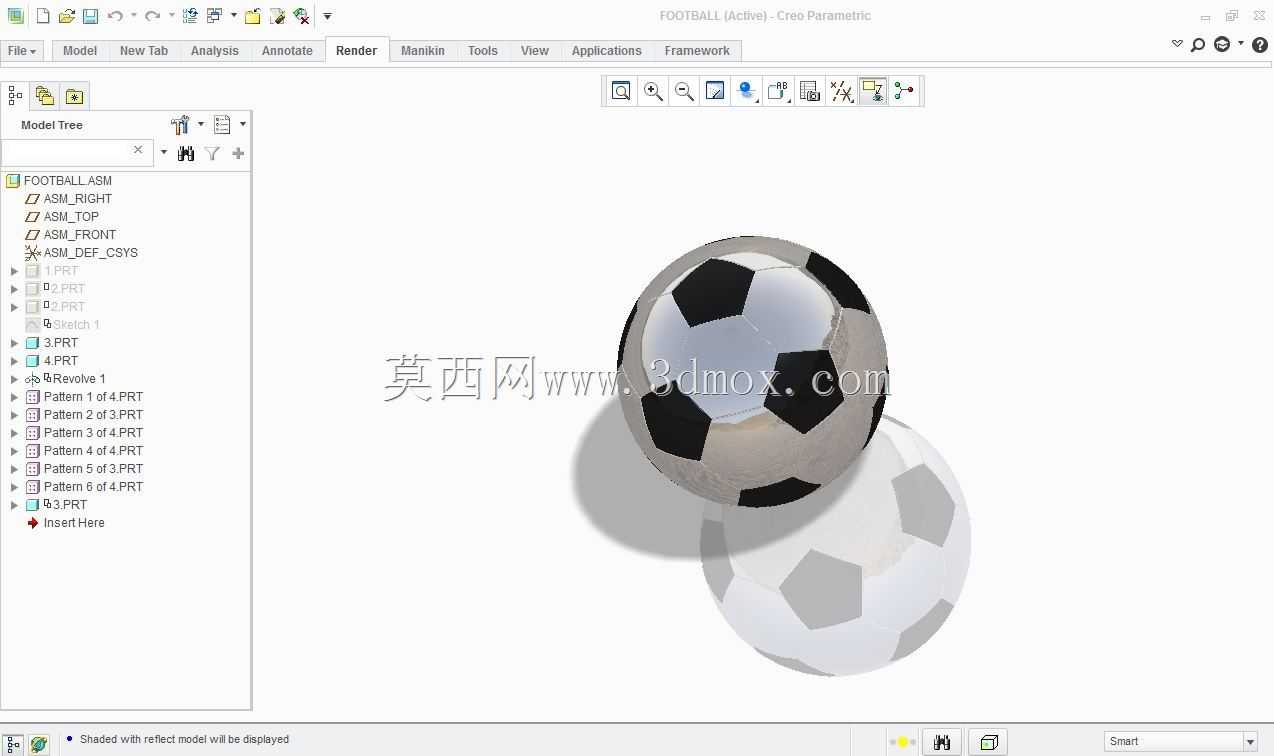Select Pattern 4 of 4.PRT
Viewport: 1274px width, 756px height.
point(93,451)
